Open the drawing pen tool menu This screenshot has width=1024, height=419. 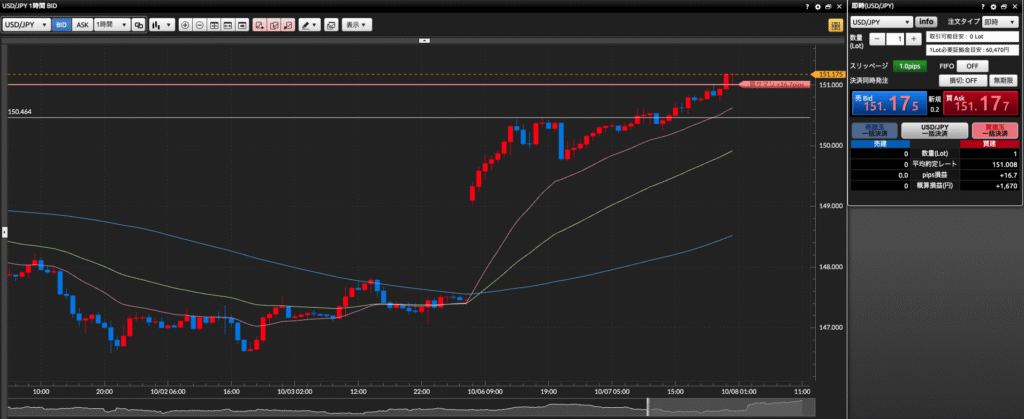click(x=309, y=24)
